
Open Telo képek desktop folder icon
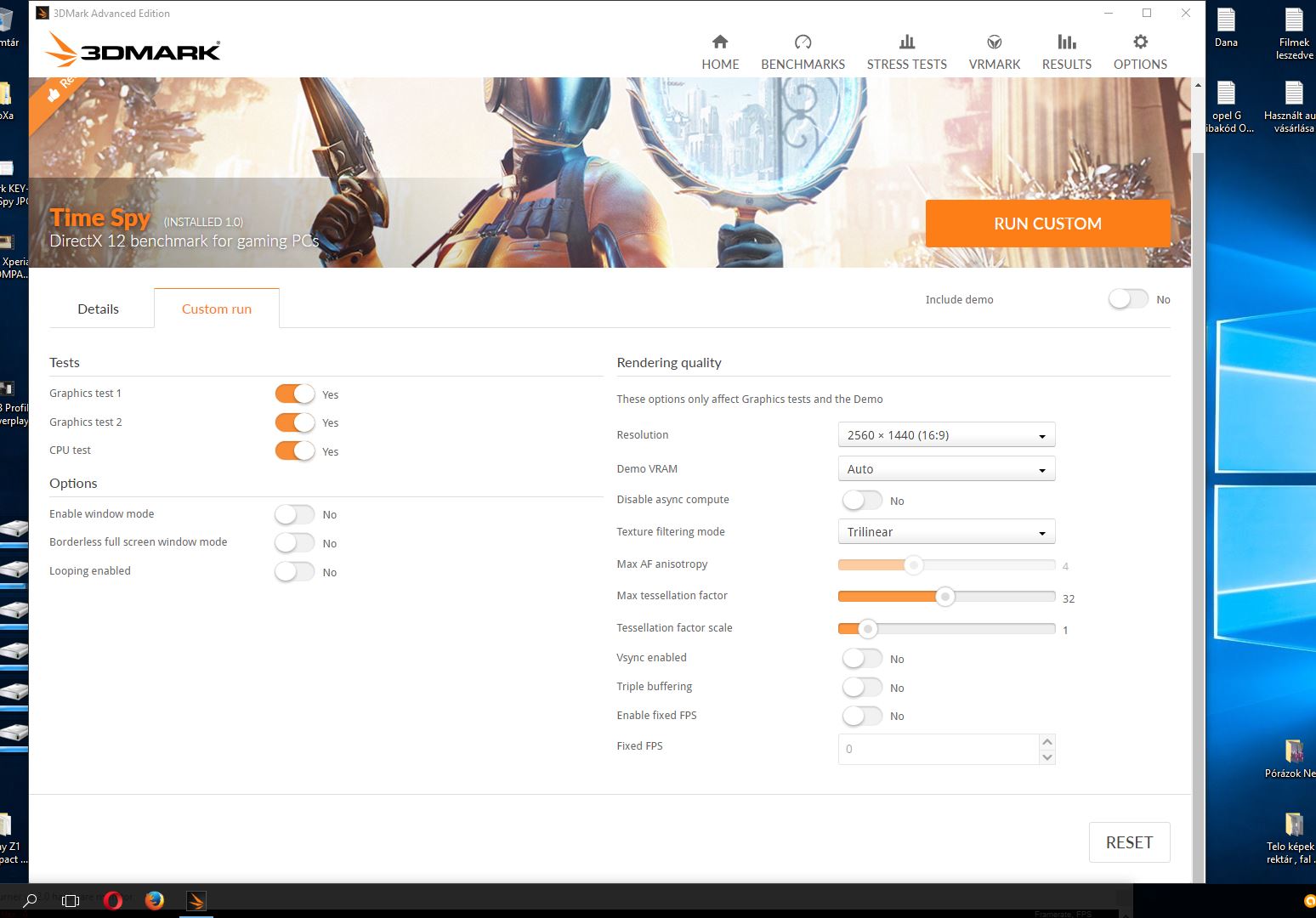click(1292, 838)
